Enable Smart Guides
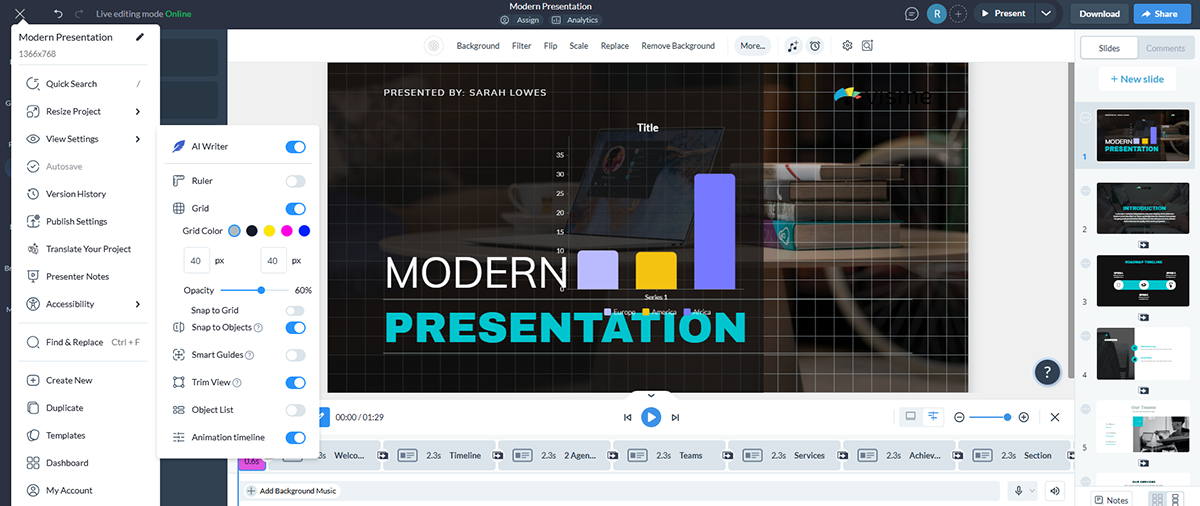This screenshot has height=506, width=1200. pyautogui.click(x=295, y=355)
